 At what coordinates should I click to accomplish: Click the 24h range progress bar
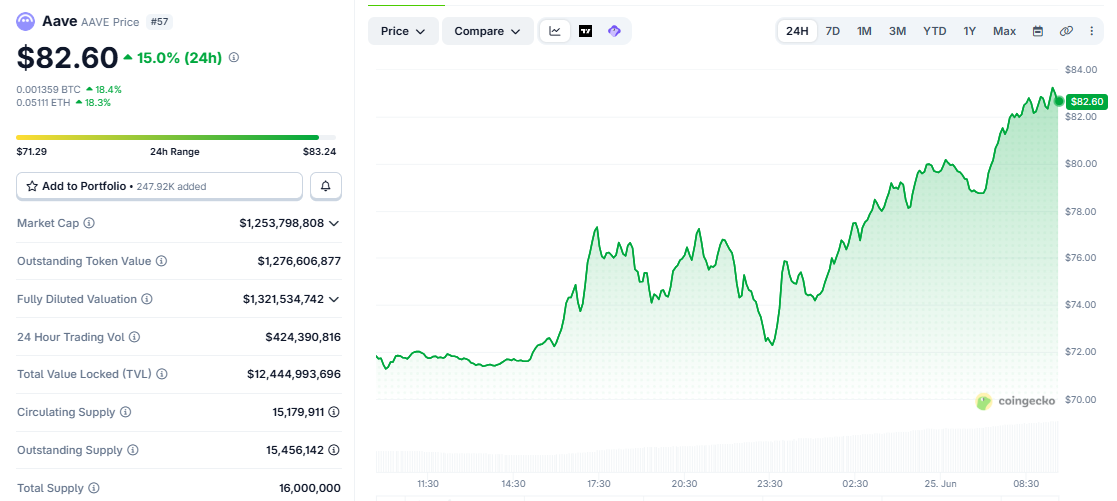176,137
